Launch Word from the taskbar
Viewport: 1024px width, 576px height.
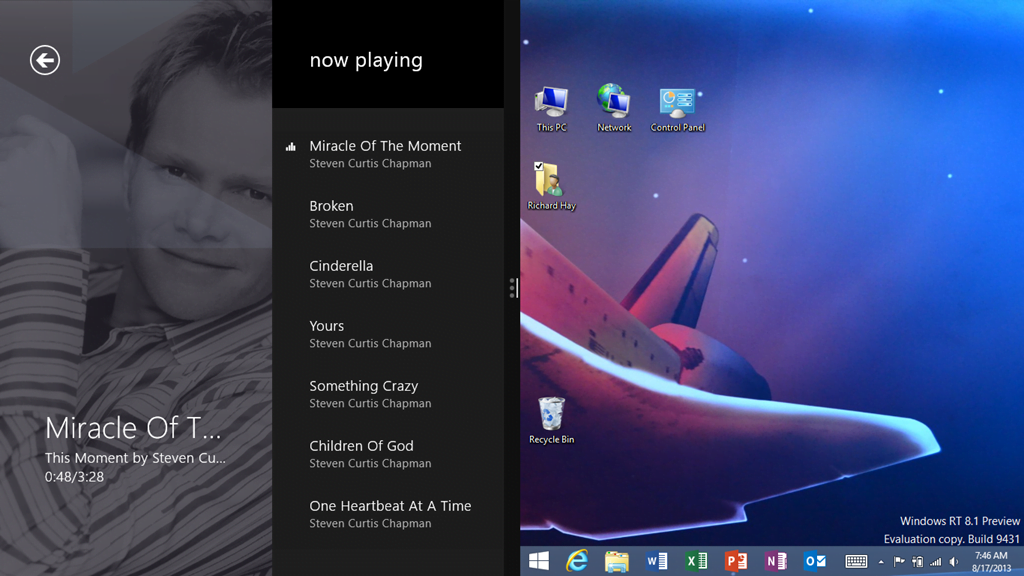click(x=657, y=561)
